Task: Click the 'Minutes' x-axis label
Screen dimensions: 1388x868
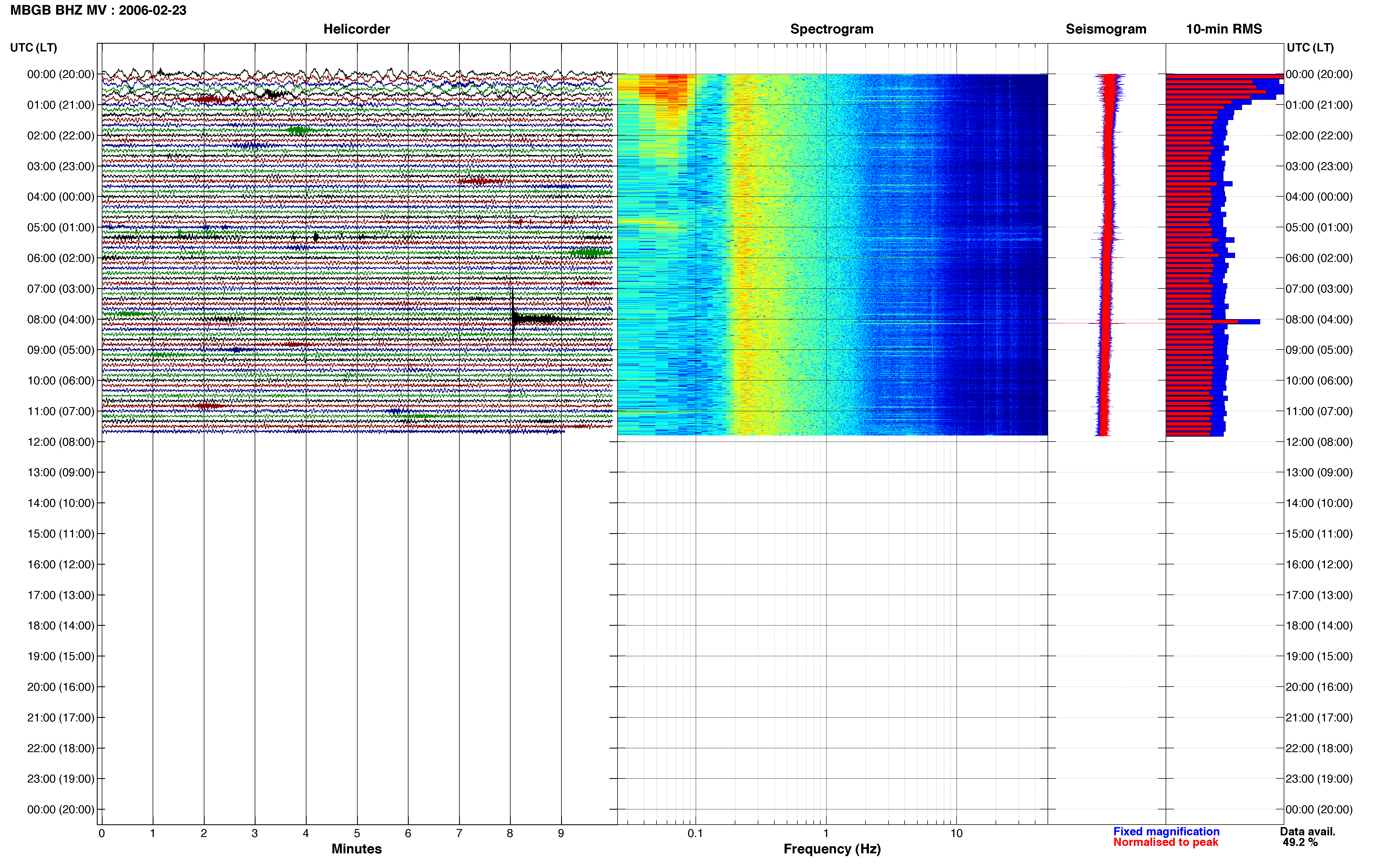Action: (x=356, y=849)
